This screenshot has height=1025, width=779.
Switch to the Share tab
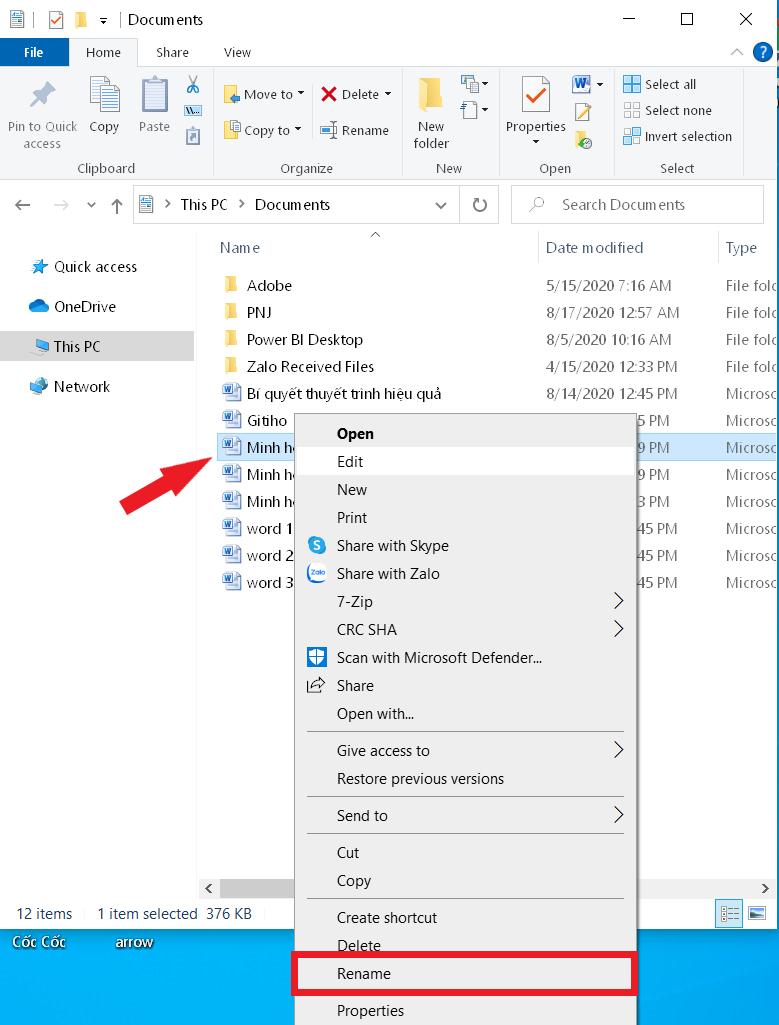173,52
